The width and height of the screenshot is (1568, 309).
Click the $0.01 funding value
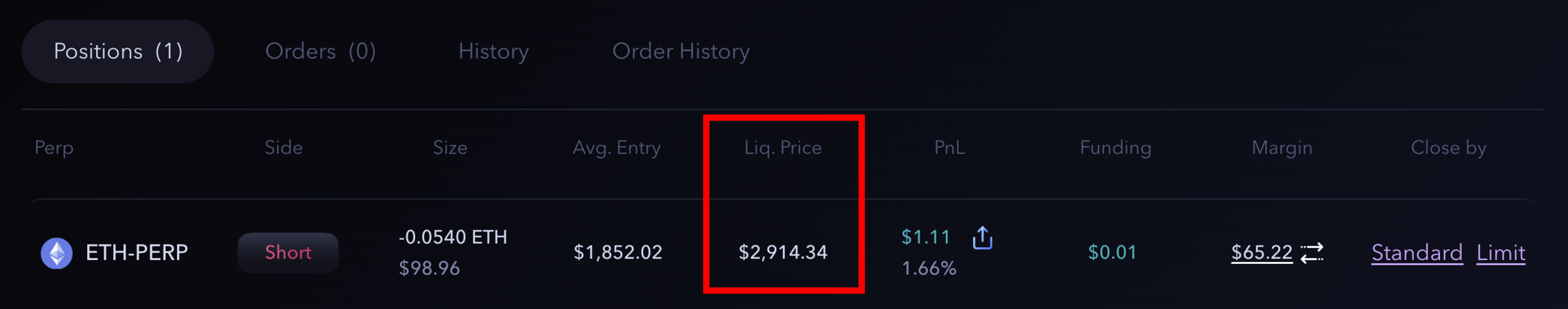(x=1112, y=253)
